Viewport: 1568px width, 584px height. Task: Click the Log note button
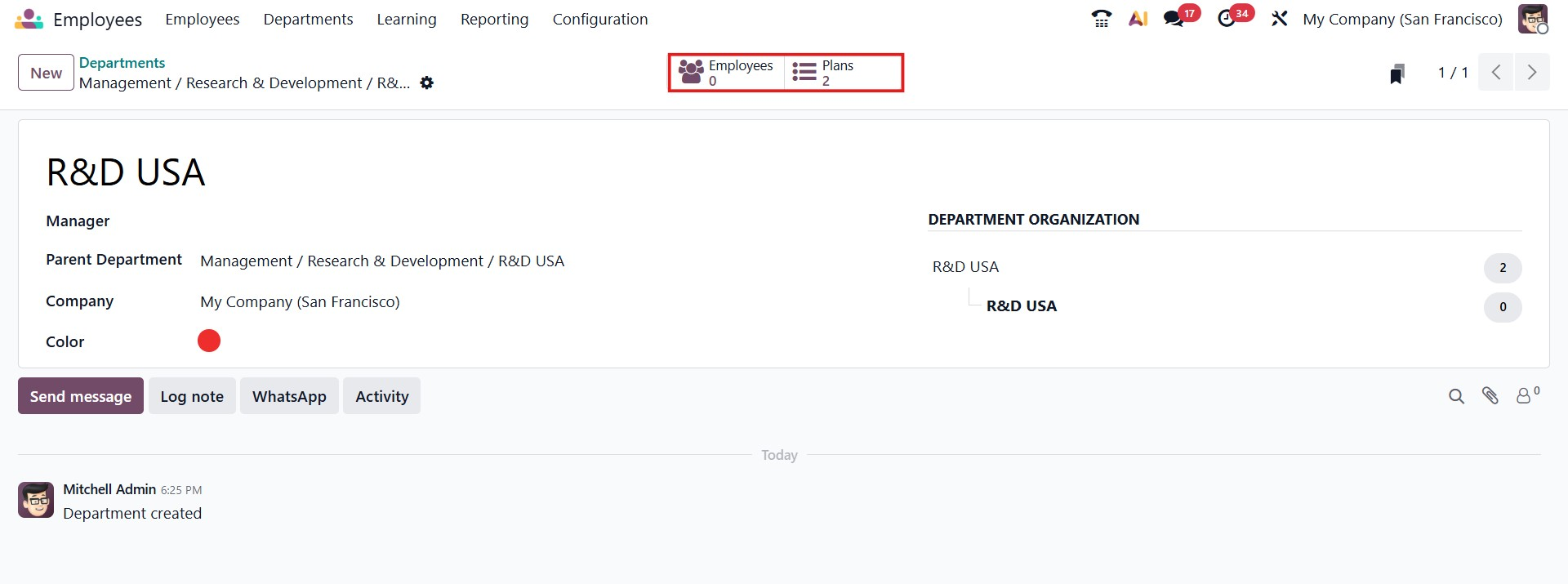192,396
